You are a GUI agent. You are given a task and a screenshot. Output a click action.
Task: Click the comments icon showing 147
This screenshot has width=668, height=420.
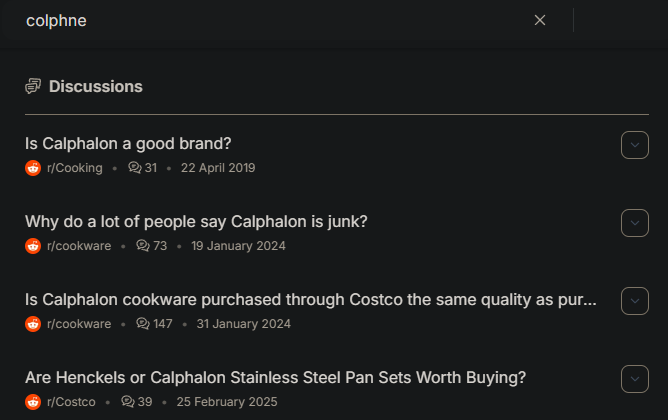(143, 323)
